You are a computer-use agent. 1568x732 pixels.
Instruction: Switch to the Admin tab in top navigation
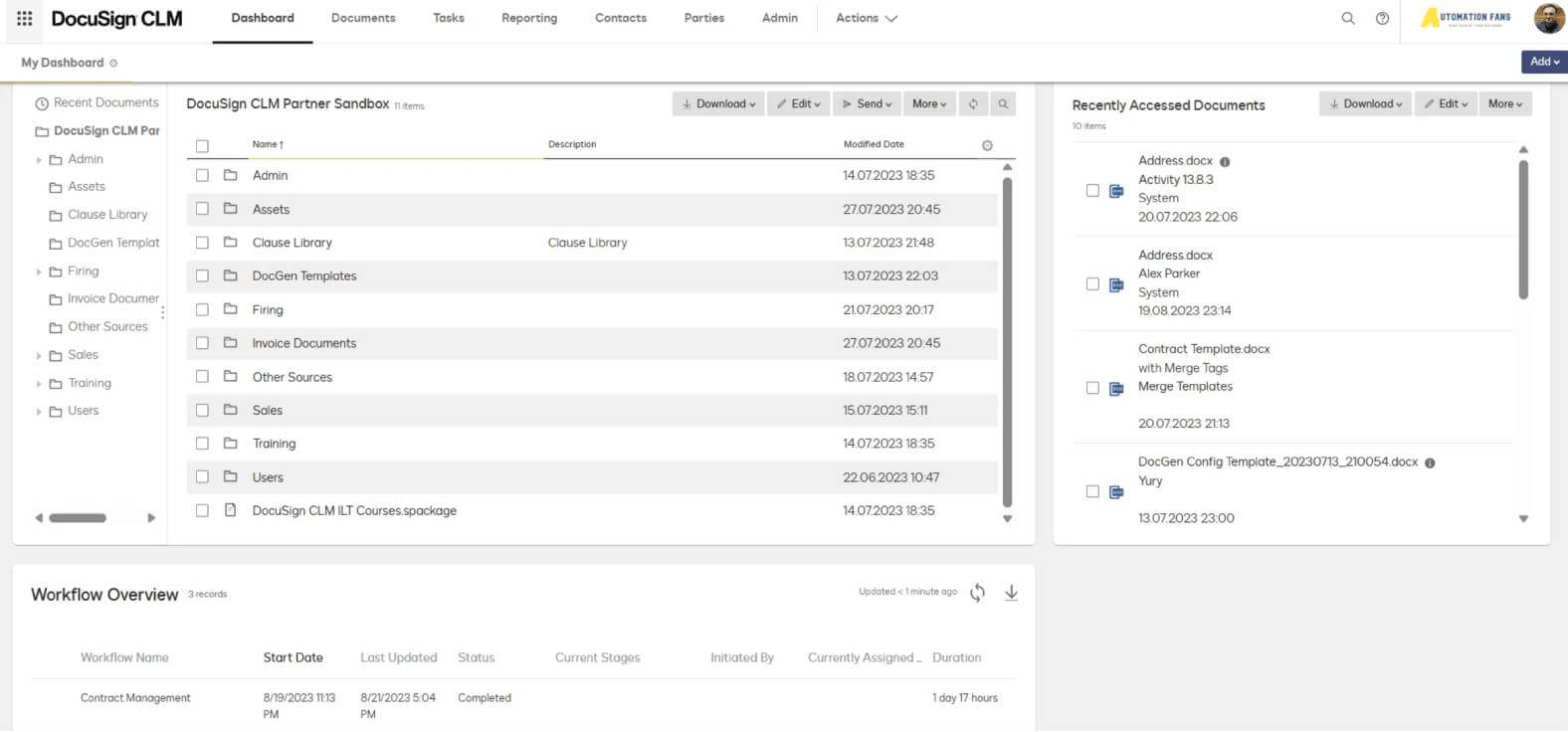coord(780,18)
